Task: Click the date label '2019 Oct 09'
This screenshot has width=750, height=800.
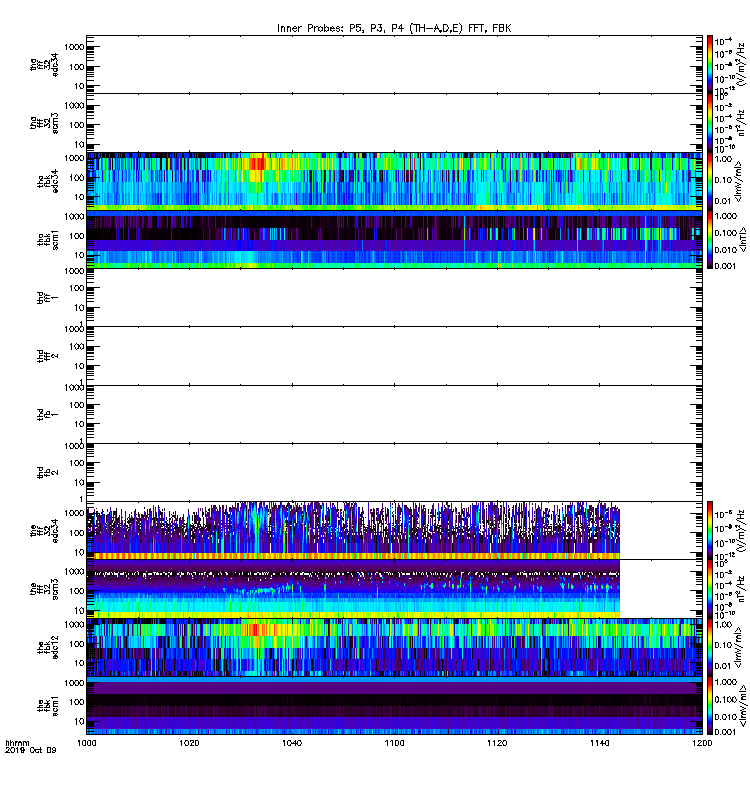Action: (31, 750)
